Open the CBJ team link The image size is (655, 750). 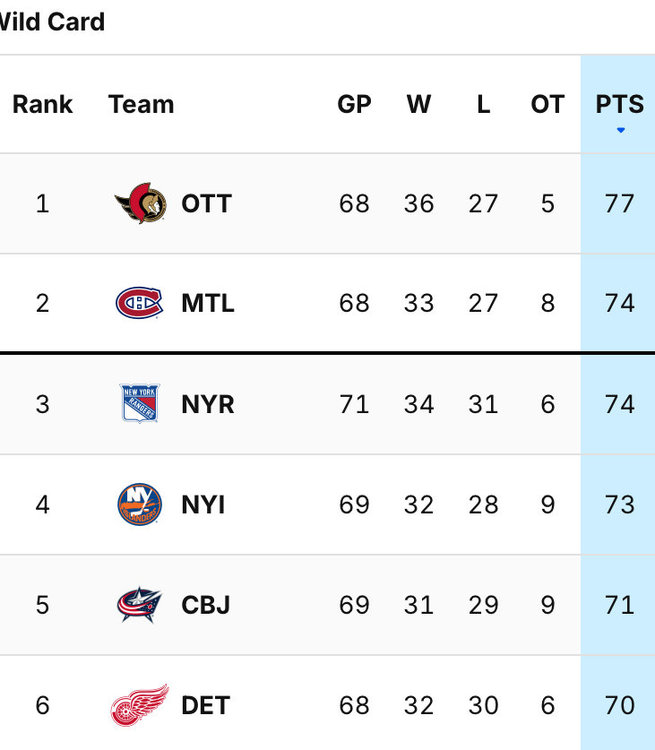pyautogui.click(x=206, y=605)
